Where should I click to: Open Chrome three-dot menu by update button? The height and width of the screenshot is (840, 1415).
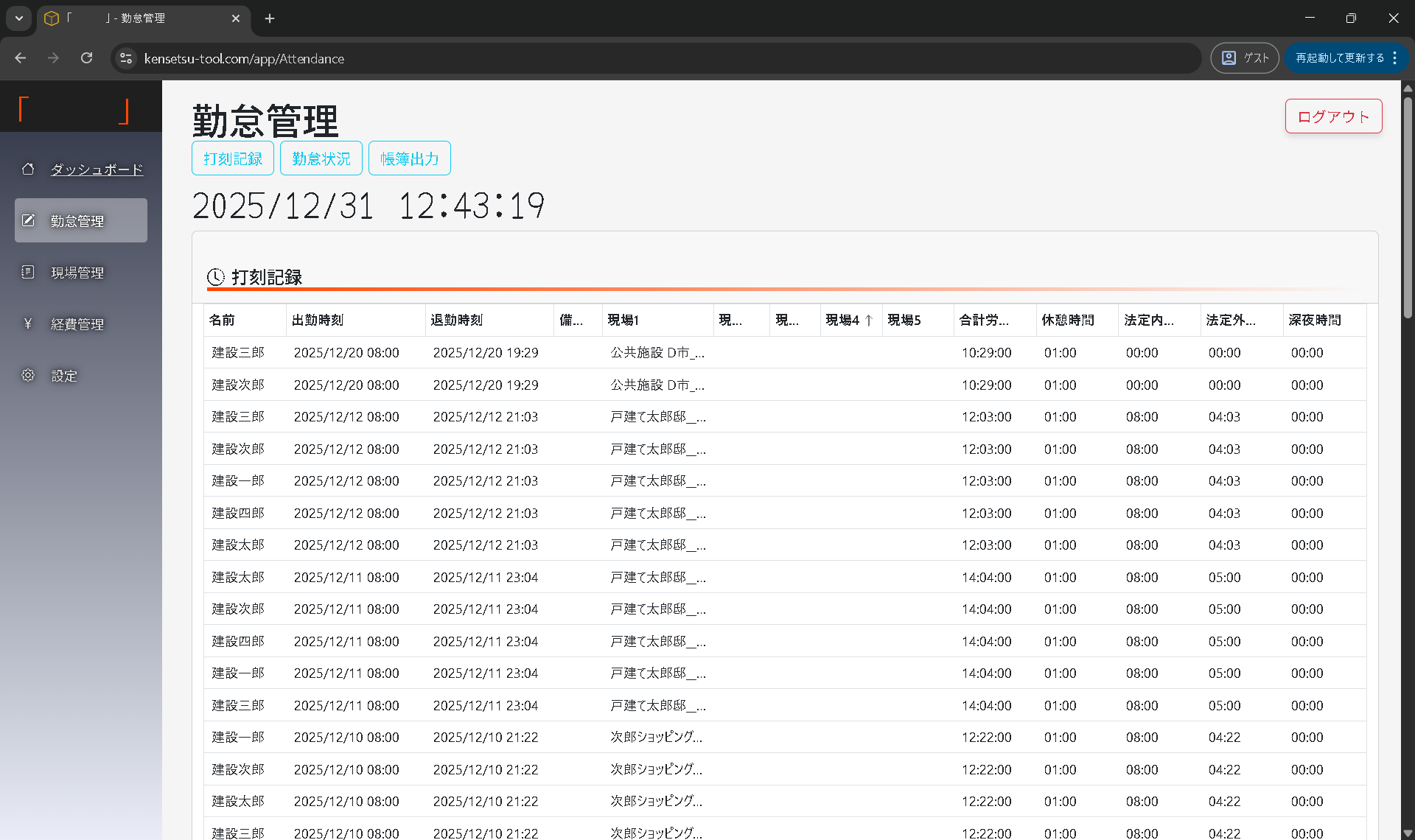click(x=1395, y=58)
